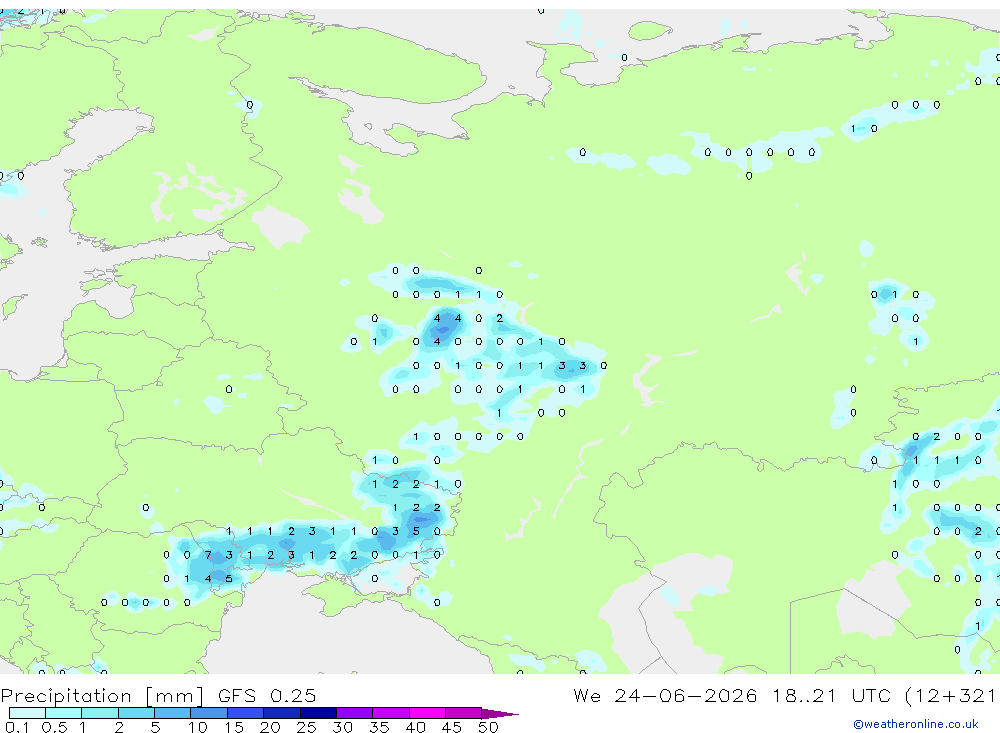Viewport: 1000px width, 733px height.
Task: Click the precipitation value '7' on the map
Action: (x=208, y=555)
